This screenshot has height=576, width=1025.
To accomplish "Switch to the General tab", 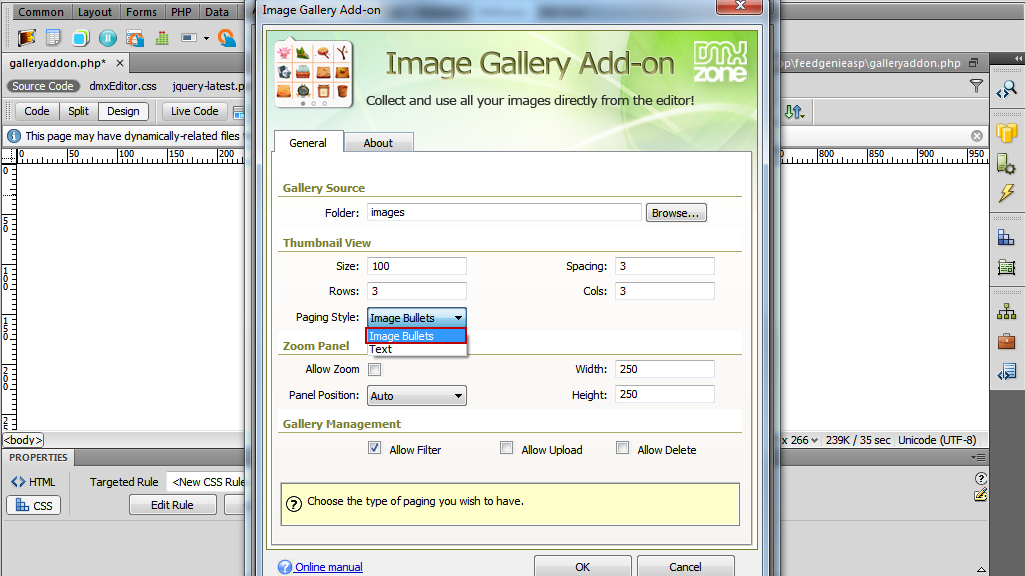I will (308, 143).
